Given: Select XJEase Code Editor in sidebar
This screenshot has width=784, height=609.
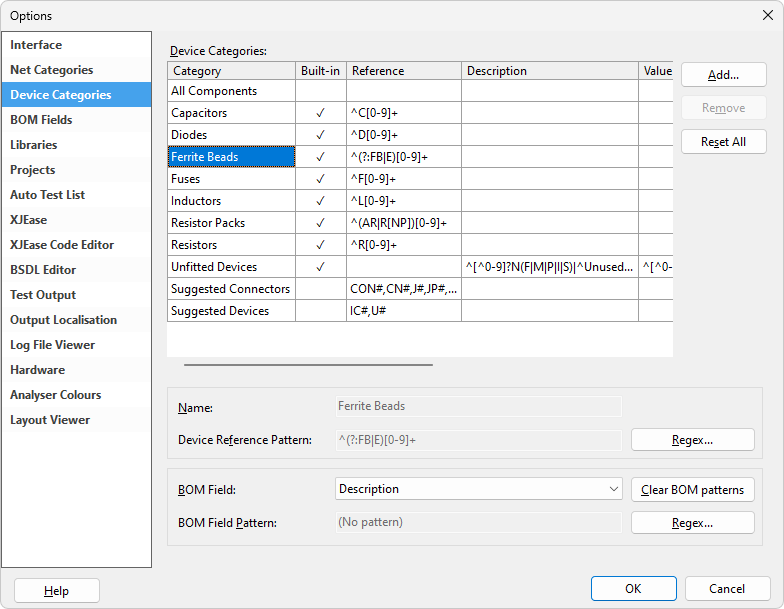Looking at the screenshot, I should pos(62,245).
